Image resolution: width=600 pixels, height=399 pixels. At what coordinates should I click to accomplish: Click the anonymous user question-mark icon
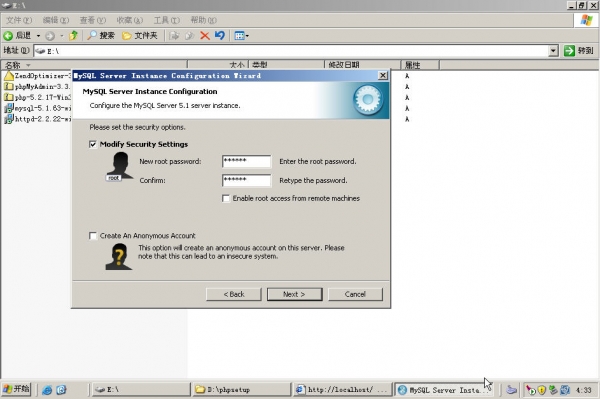119,257
